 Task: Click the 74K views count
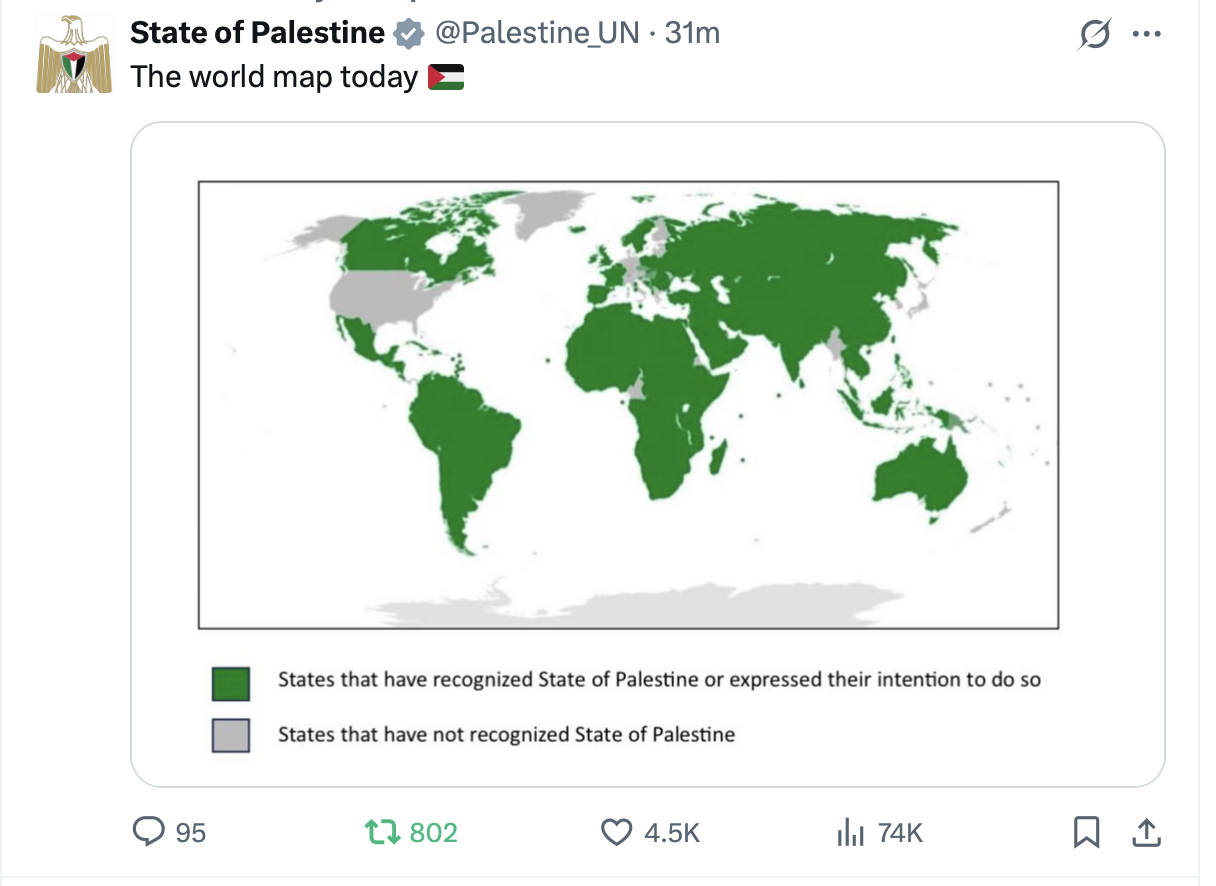[x=900, y=832]
